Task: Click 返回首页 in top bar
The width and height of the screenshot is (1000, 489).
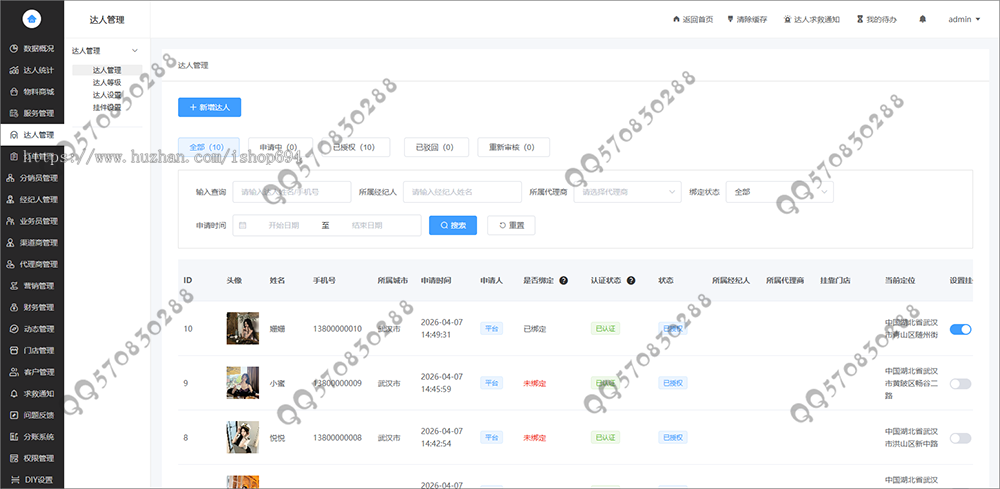Action: pos(693,19)
